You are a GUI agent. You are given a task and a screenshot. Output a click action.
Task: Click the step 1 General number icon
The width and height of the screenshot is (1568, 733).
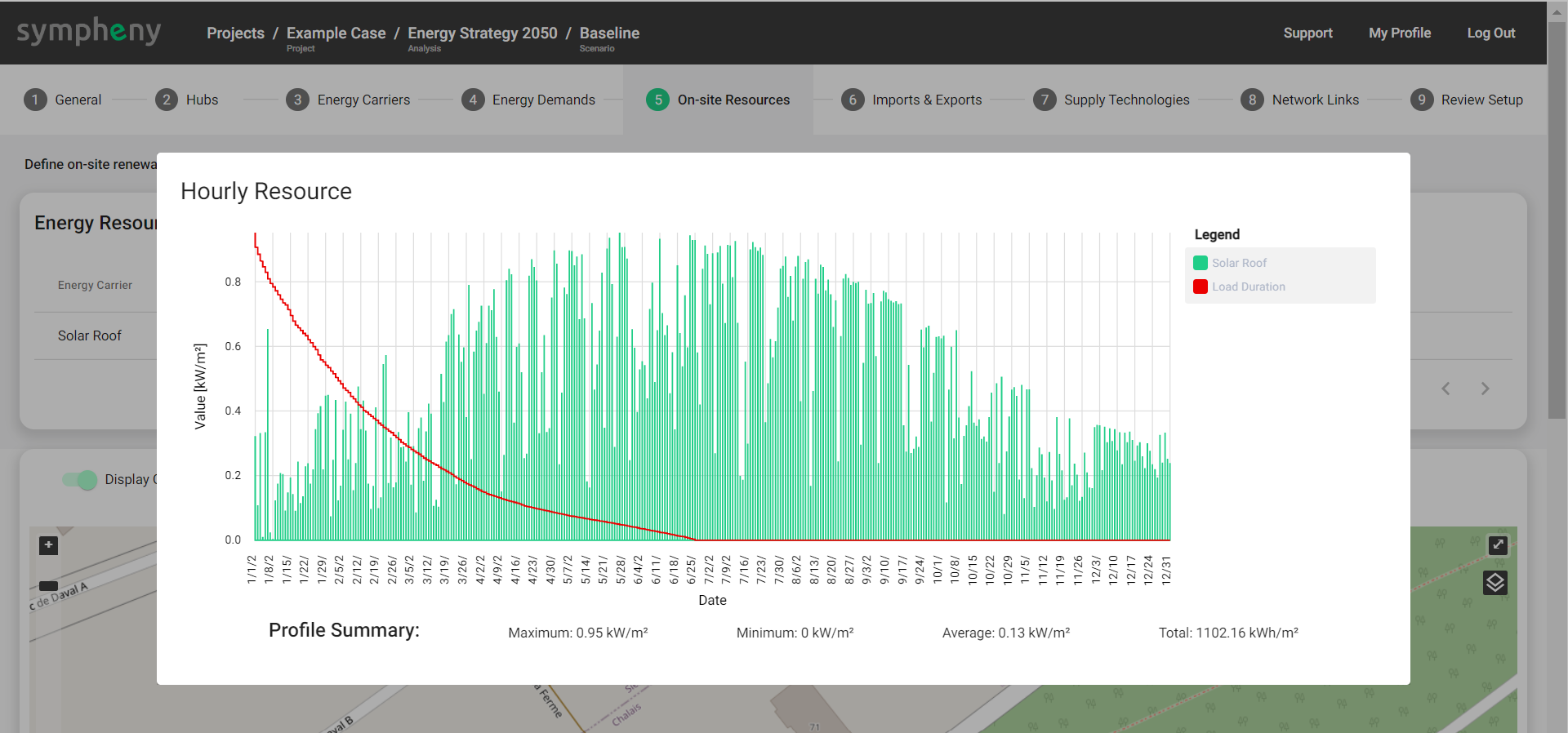coord(35,100)
